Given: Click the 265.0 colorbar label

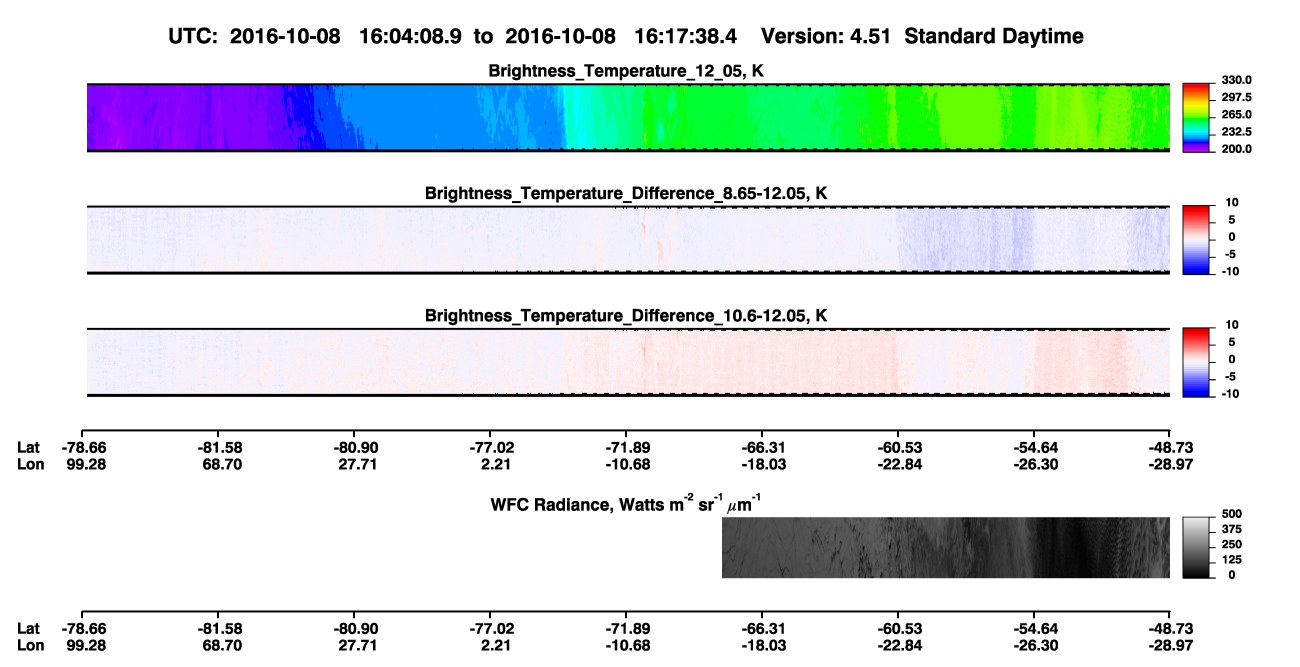Looking at the screenshot, I should tap(1235, 114).
